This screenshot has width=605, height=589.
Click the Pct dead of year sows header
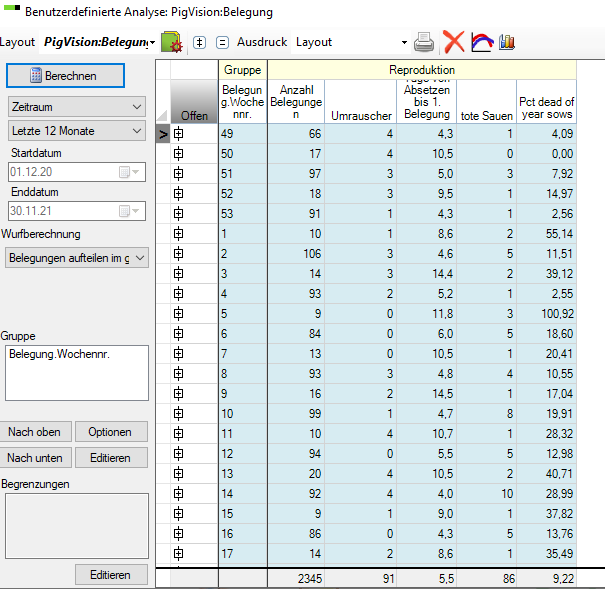pos(546,101)
